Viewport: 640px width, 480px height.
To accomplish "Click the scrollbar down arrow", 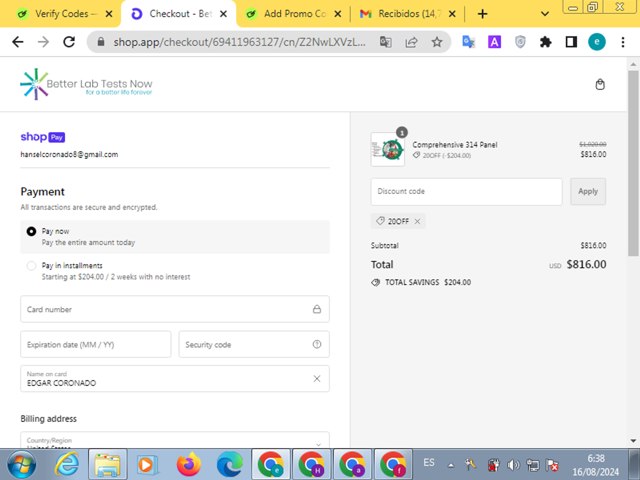I will coord(633,441).
